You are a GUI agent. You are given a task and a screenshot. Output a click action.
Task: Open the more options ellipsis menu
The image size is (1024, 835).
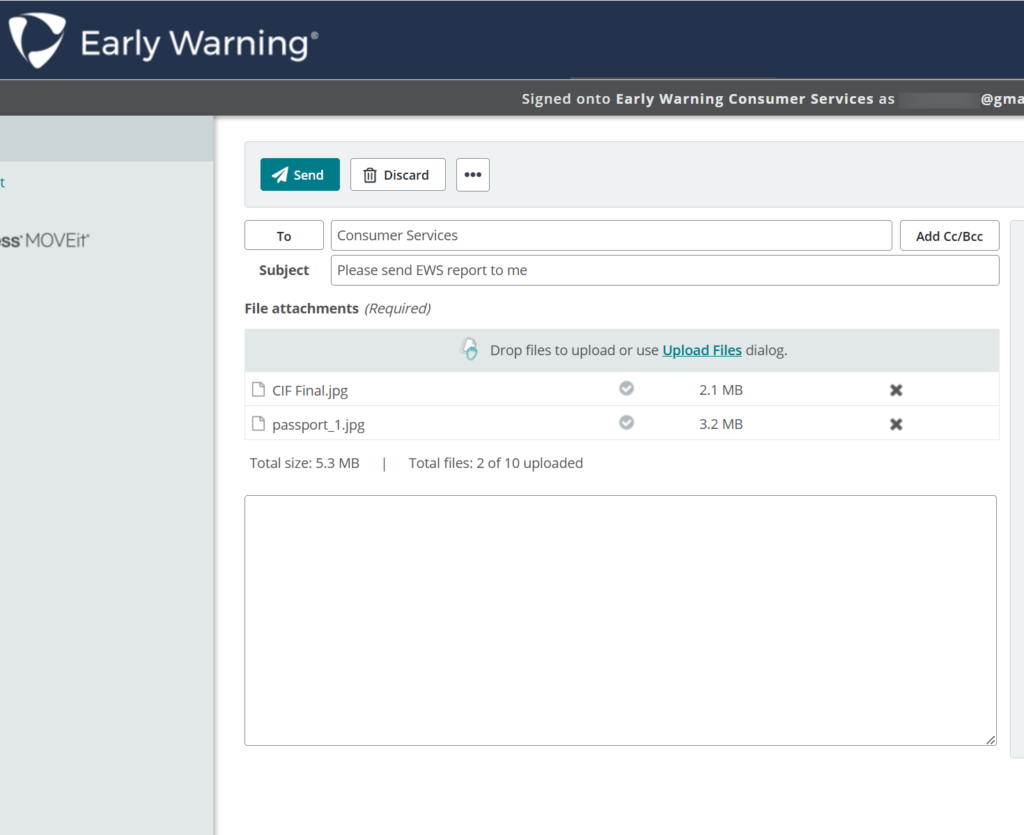[473, 174]
